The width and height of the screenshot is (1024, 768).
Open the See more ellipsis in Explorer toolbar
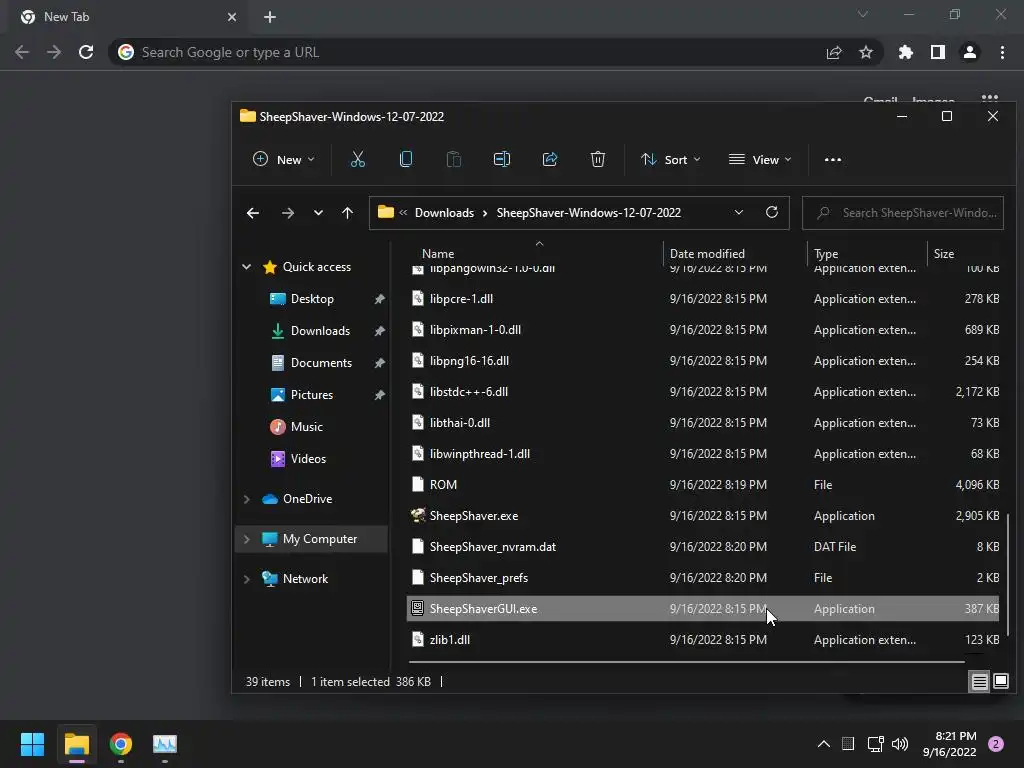[833, 159]
